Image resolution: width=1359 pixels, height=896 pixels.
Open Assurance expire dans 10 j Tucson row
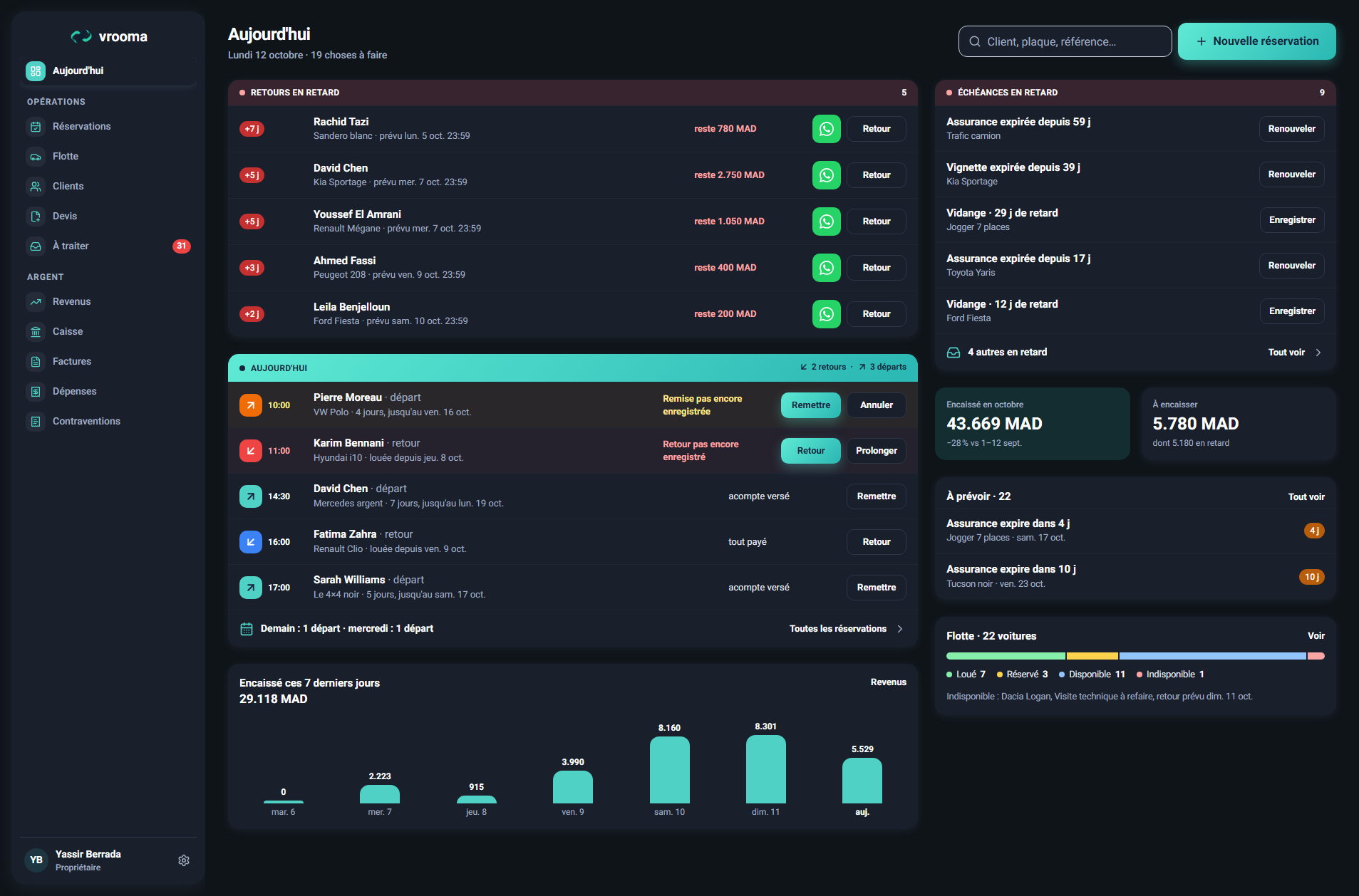pos(1135,577)
